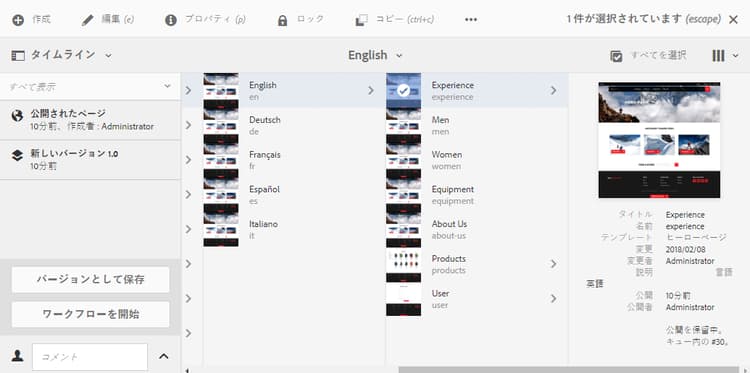
Task: Open the 'new version 1.0' timeline entry
Action: [x=90, y=160]
